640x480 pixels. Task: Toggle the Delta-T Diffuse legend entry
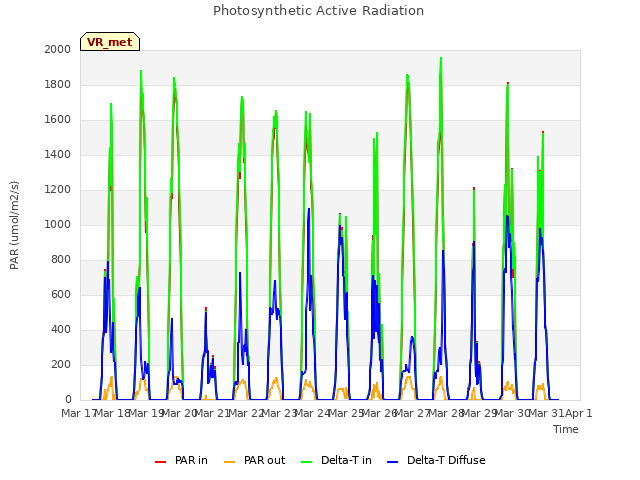(436, 460)
